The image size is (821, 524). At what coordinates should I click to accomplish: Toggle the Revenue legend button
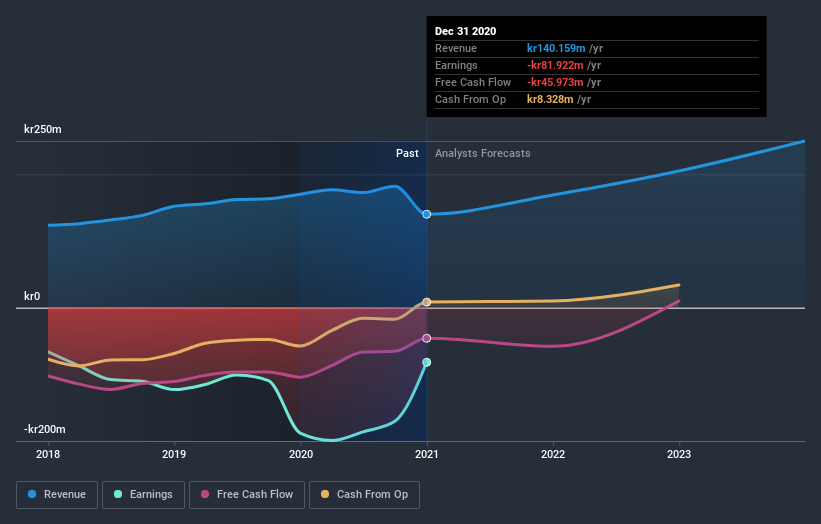pyautogui.click(x=57, y=495)
